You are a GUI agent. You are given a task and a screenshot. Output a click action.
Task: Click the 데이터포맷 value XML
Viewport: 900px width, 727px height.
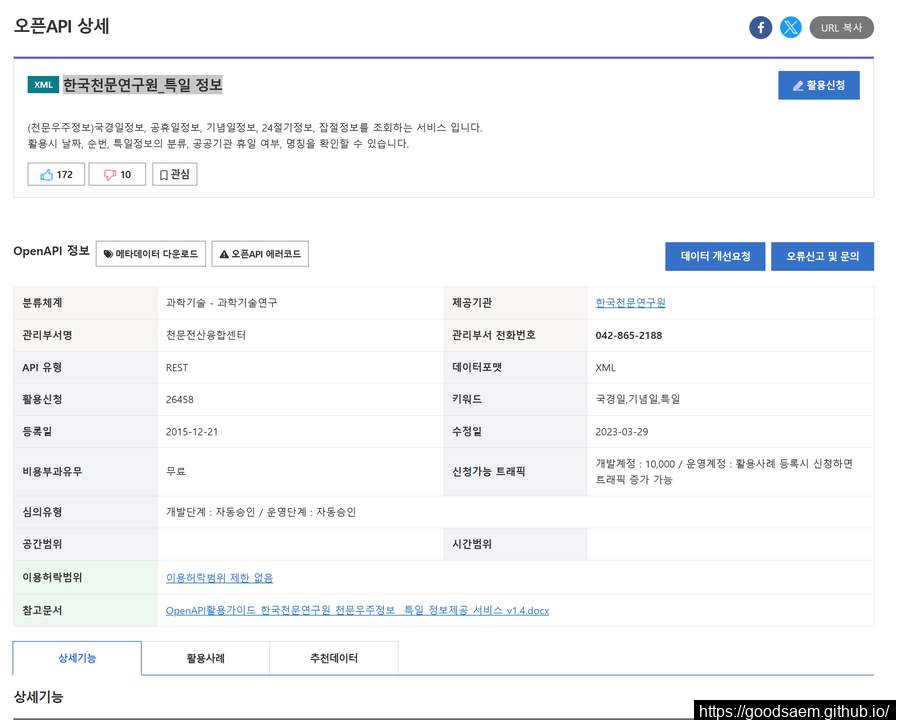(x=606, y=368)
